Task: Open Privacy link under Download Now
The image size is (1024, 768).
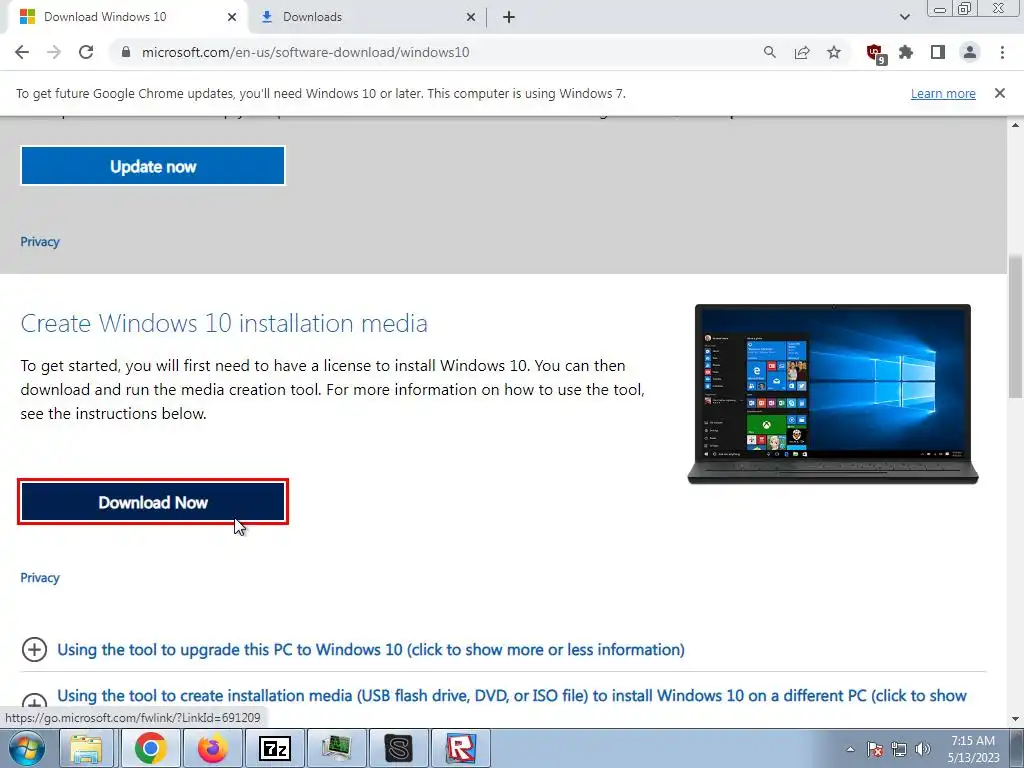Action: (40, 578)
